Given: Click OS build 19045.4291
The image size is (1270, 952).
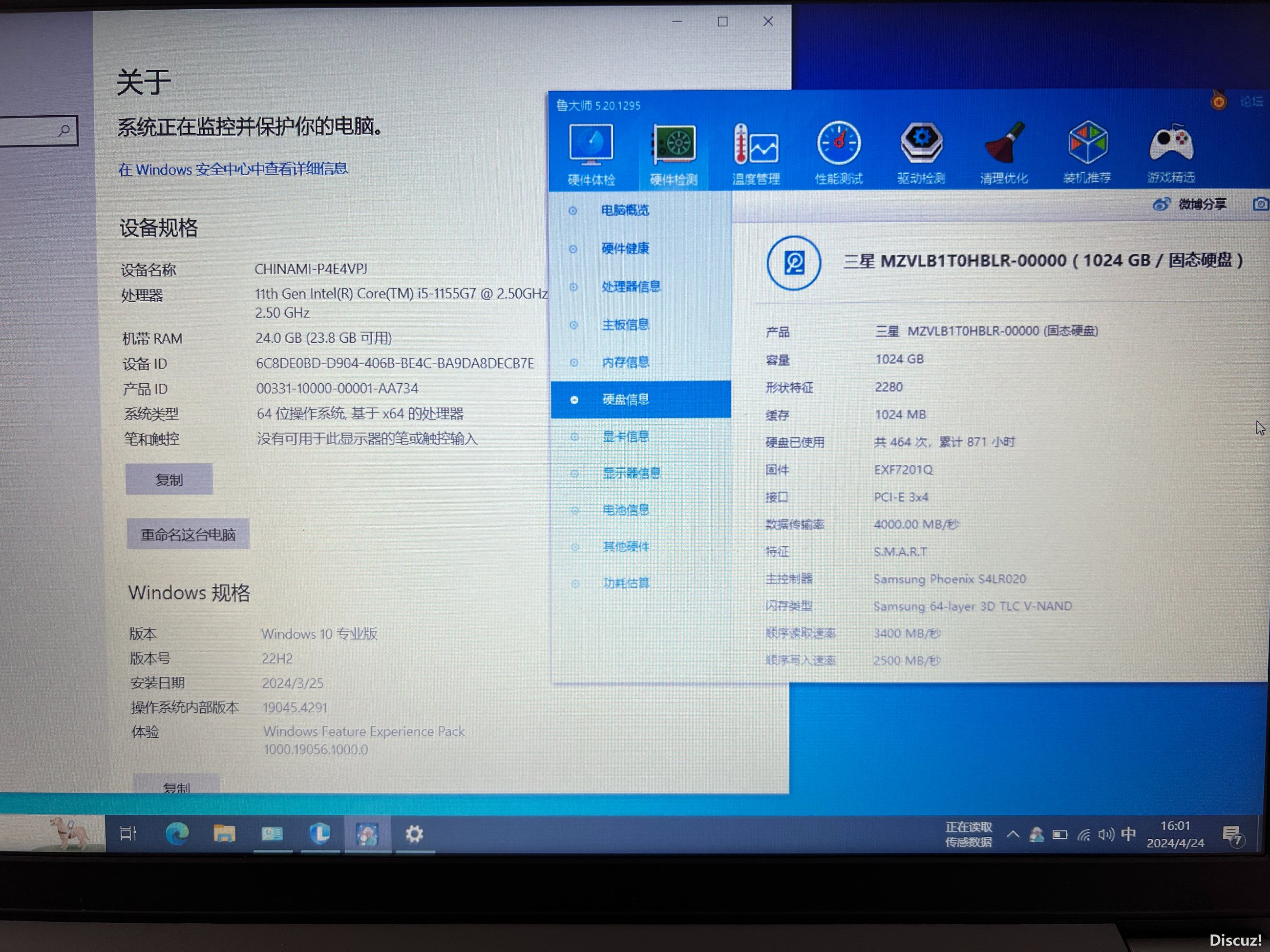Looking at the screenshot, I should [295, 707].
